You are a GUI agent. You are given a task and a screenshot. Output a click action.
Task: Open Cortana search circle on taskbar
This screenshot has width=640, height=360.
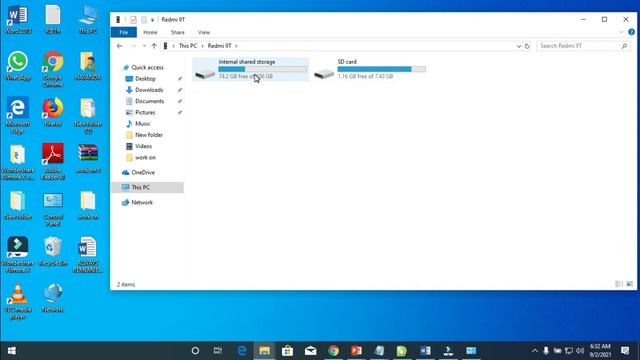(195, 351)
